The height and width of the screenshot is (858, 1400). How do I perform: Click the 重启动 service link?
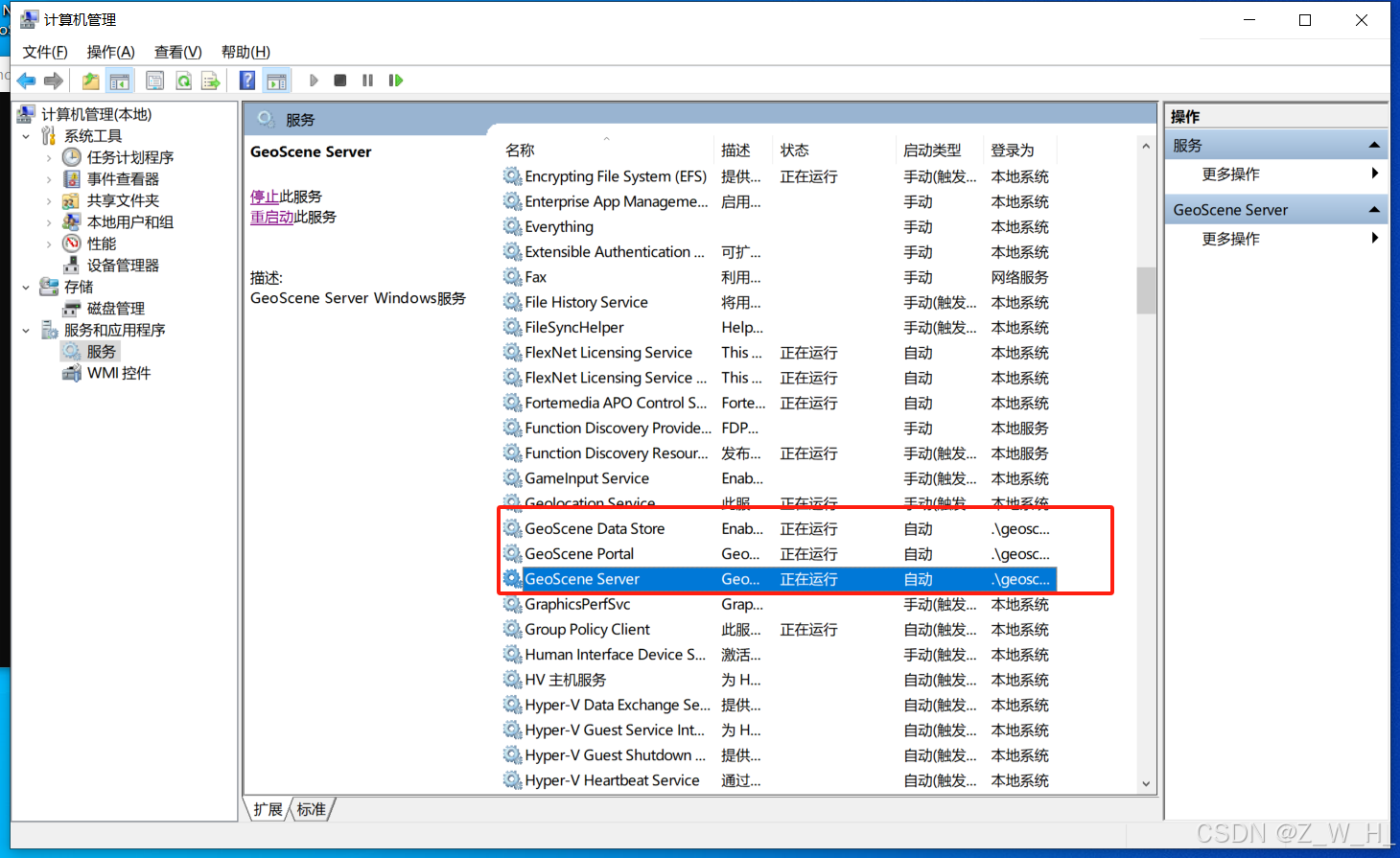[x=272, y=218]
